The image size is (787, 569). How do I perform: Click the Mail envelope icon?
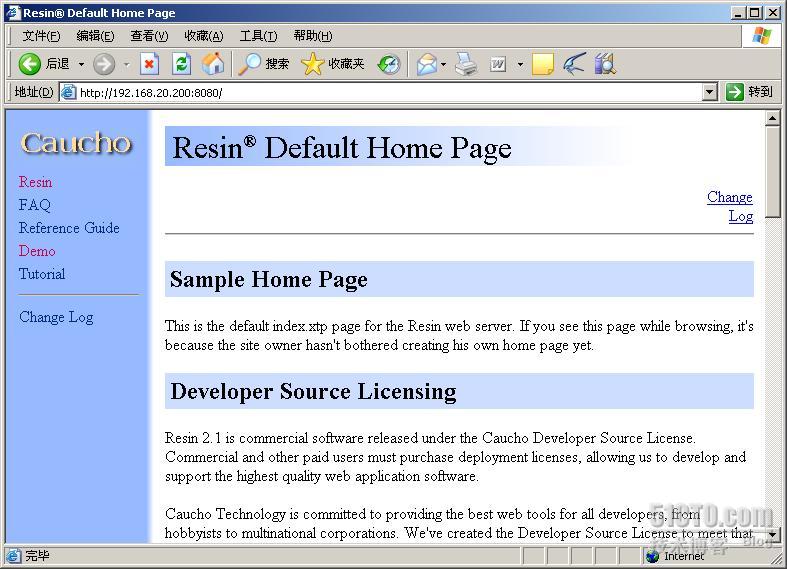427,64
